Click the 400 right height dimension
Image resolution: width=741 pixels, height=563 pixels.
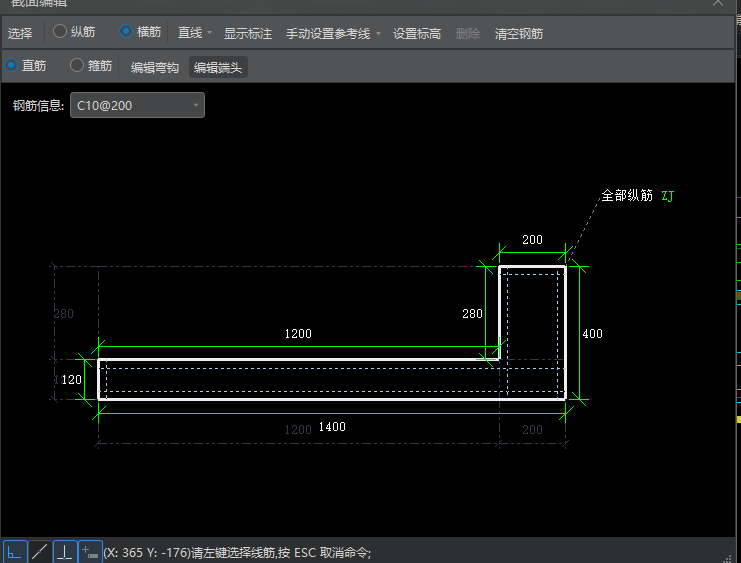pos(592,334)
